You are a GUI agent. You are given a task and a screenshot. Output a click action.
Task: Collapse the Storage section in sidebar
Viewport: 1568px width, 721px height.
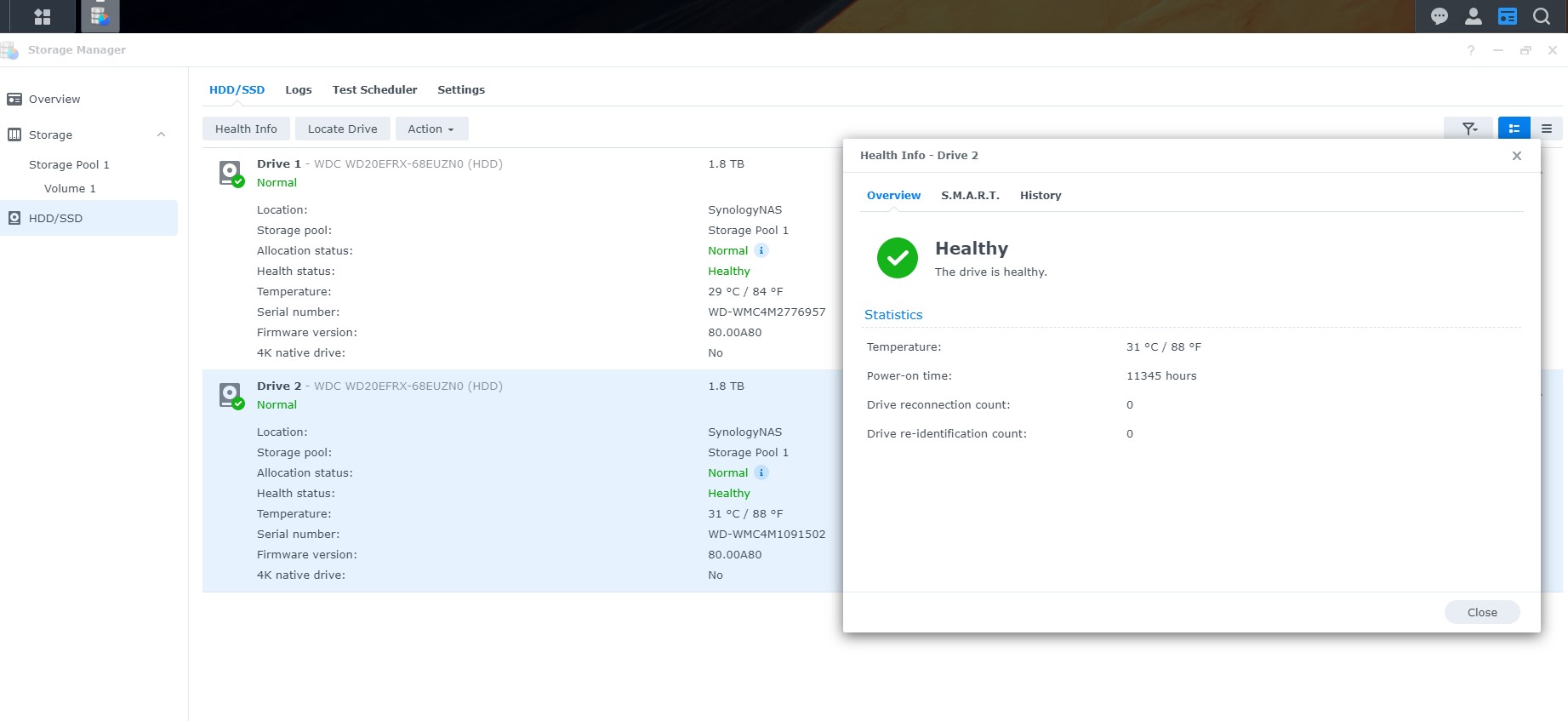pyautogui.click(x=161, y=134)
